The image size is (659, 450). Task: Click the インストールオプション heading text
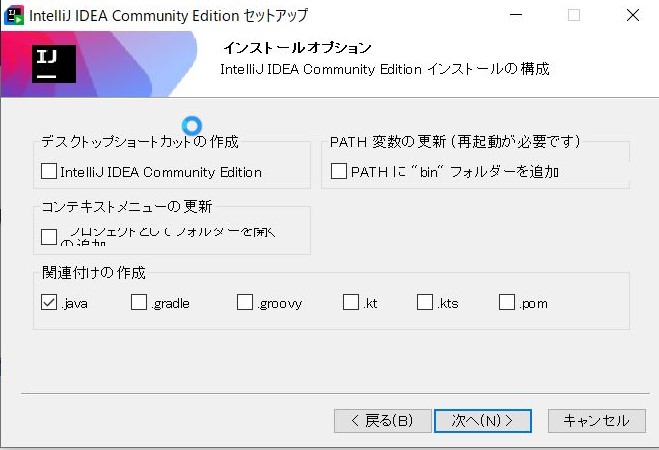click(297, 47)
